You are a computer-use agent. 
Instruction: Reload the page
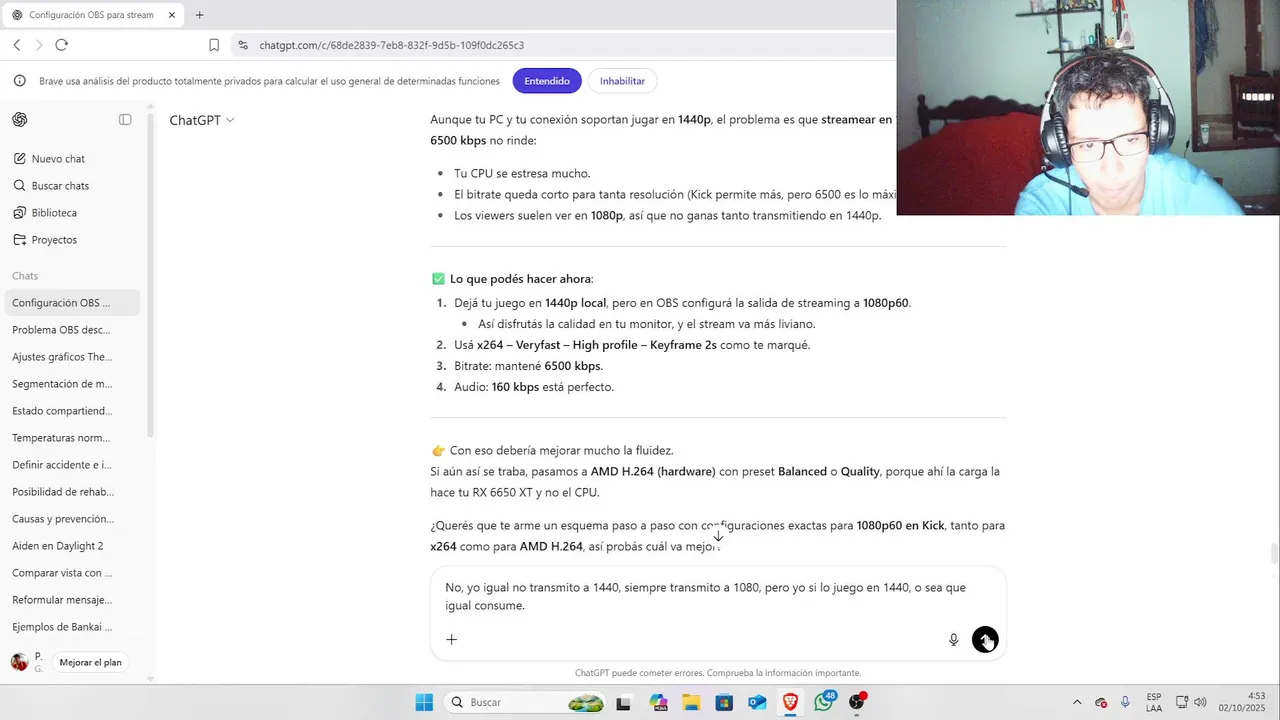[62, 45]
